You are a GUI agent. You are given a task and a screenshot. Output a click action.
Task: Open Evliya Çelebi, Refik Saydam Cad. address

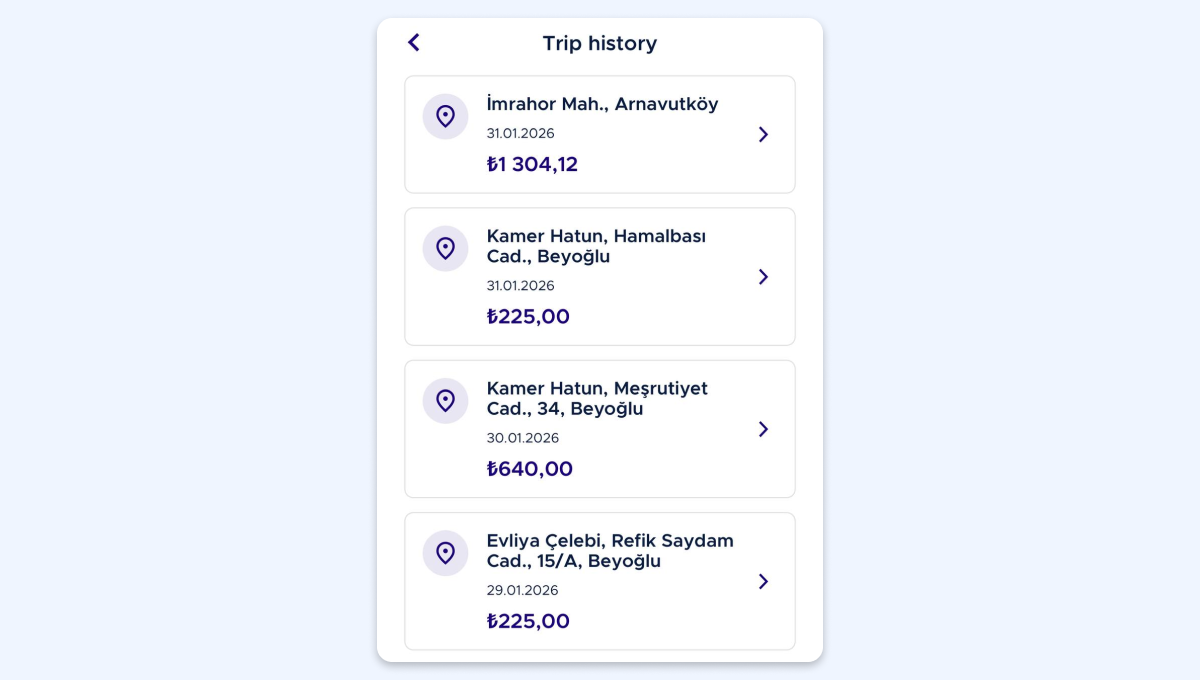610,551
